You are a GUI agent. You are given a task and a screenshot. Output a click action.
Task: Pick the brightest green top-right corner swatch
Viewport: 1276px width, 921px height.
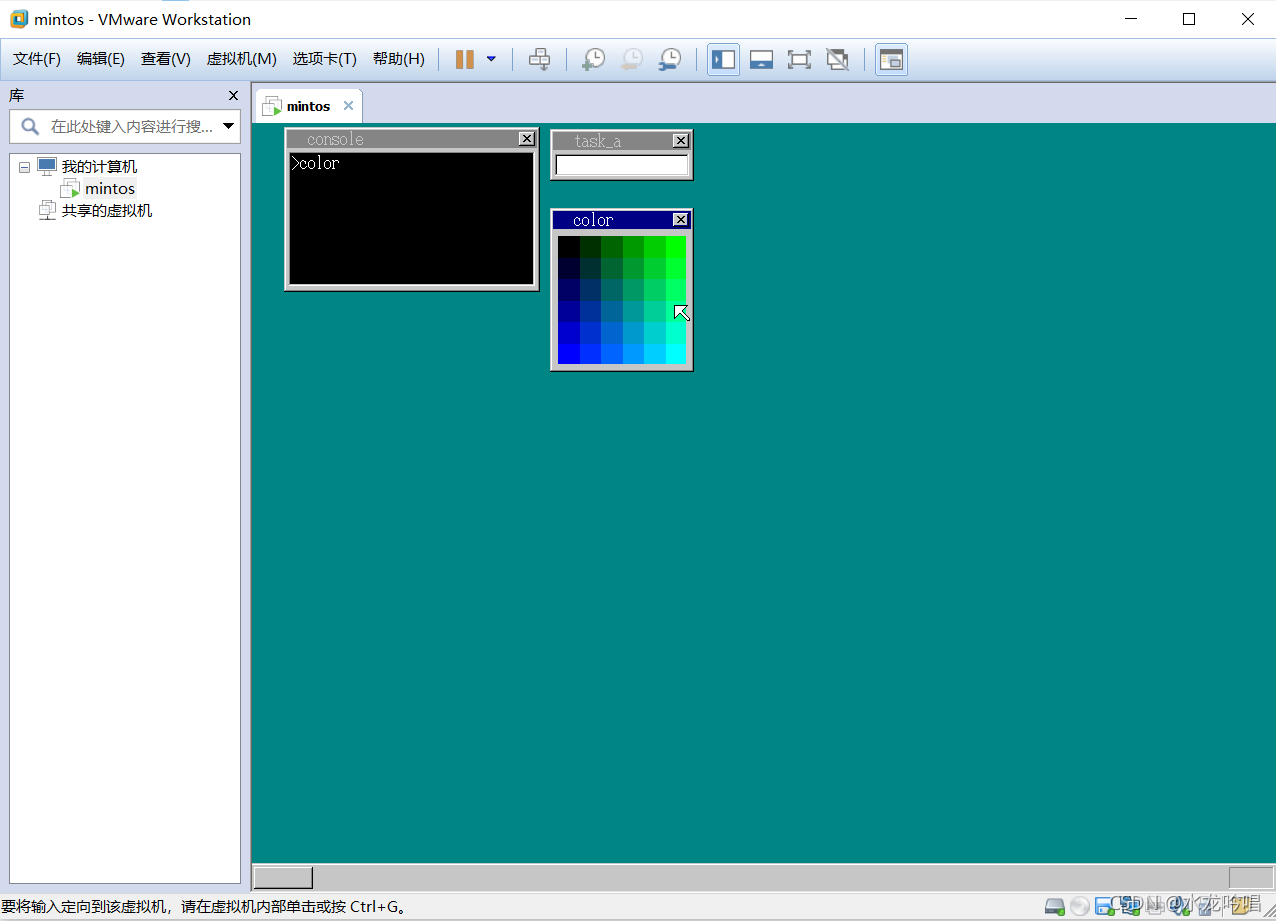676,246
